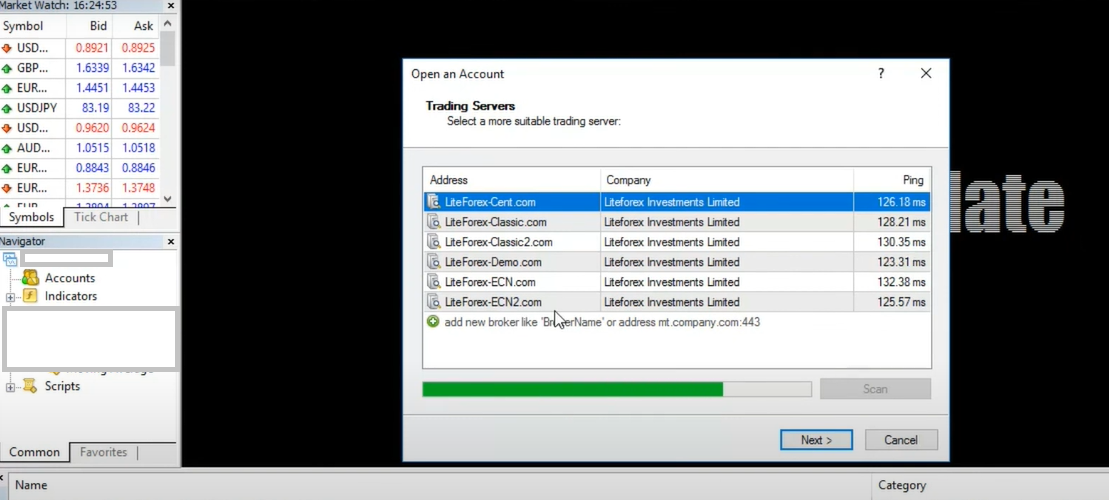Open the Common tab in Navigator
The width and height of the screenshot is (1109, 500).
point(35,452)
